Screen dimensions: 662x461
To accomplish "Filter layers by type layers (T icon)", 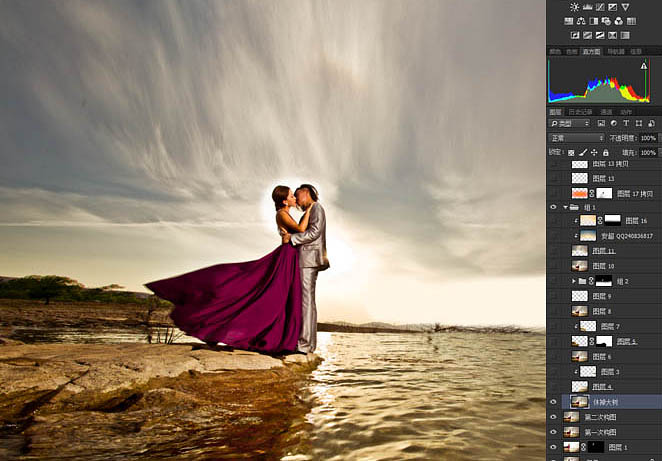I will (x=626, y=123).
